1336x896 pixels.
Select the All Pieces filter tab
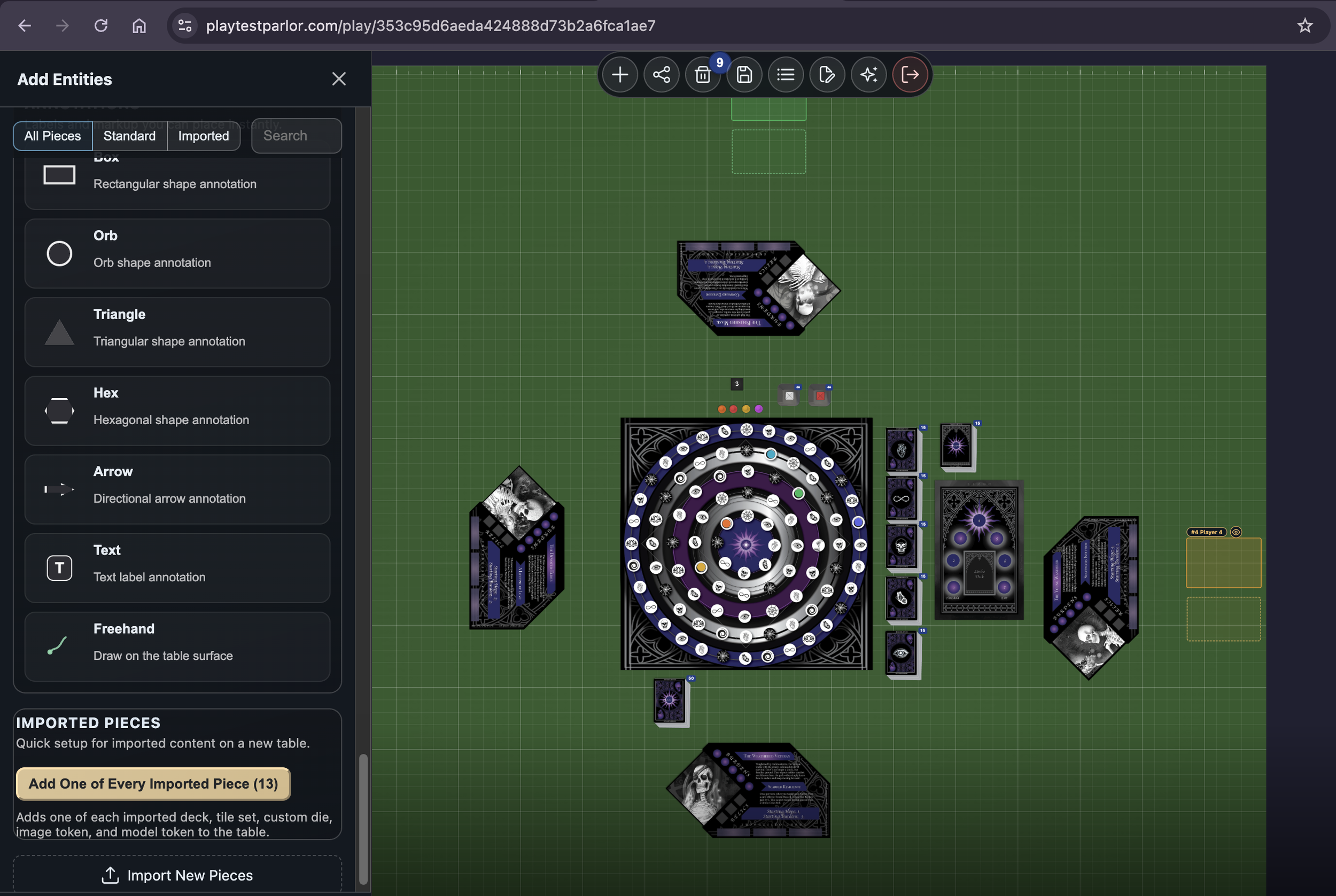pyautogui.click(x=52, y=136)
